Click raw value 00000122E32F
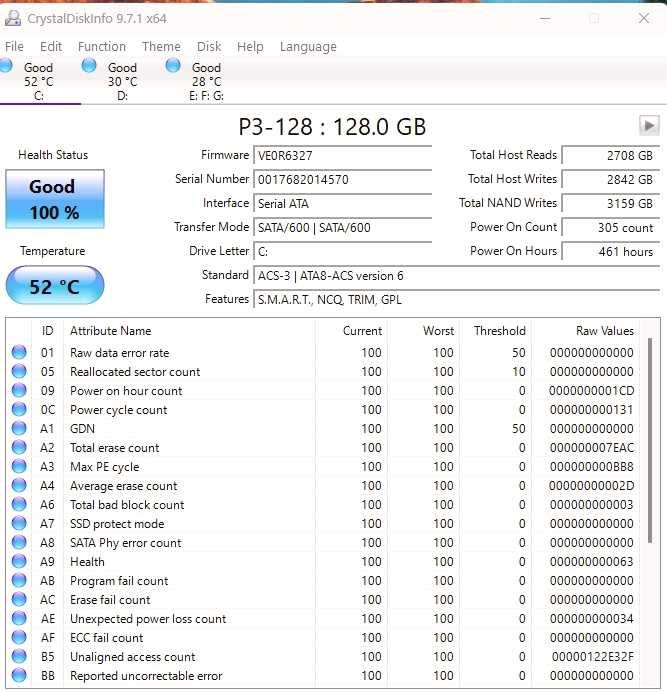The height and width of the screenshot is (692, 667). pos(593,657)
